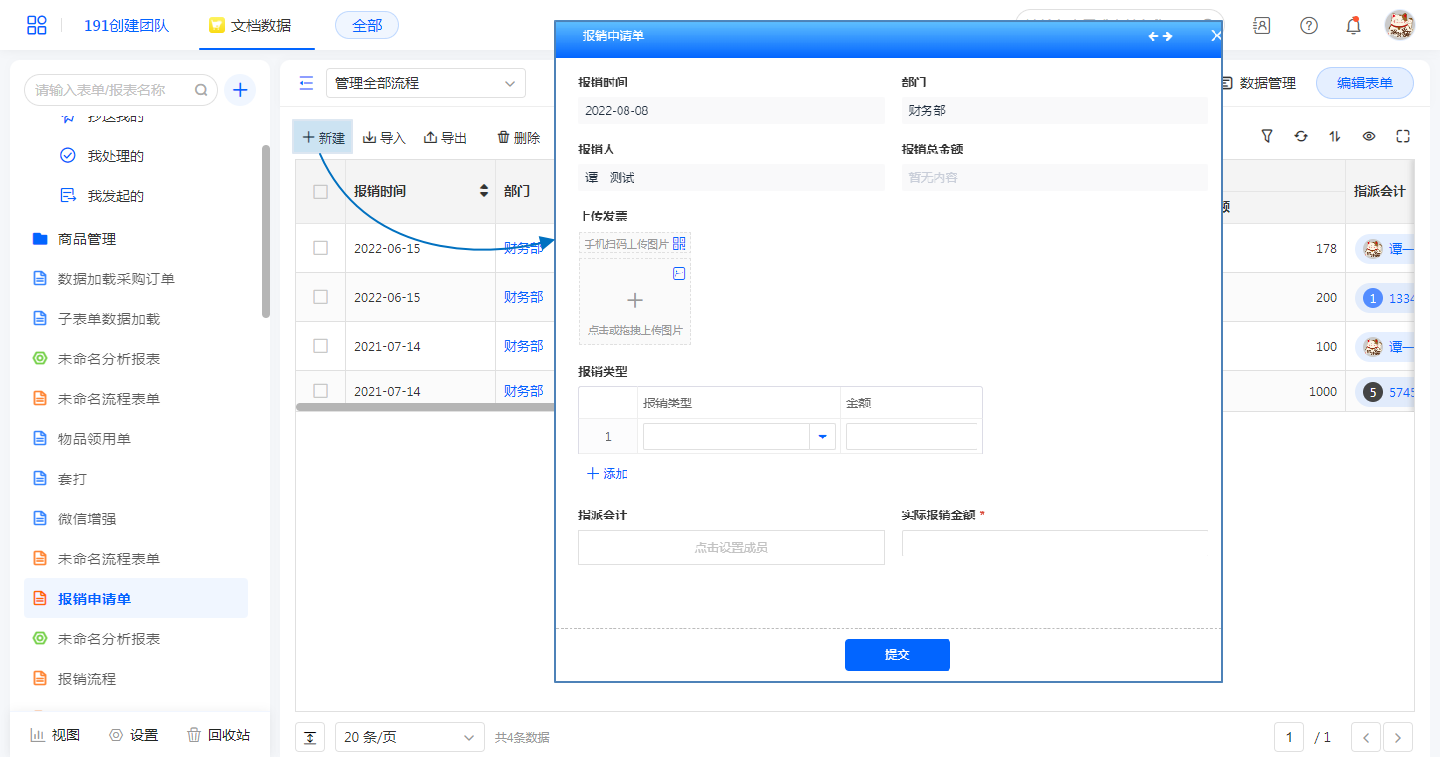Open the 管理全部流程 dropdown
Viewport: 1440px width, 757px height.
click(x=426, y=83)
